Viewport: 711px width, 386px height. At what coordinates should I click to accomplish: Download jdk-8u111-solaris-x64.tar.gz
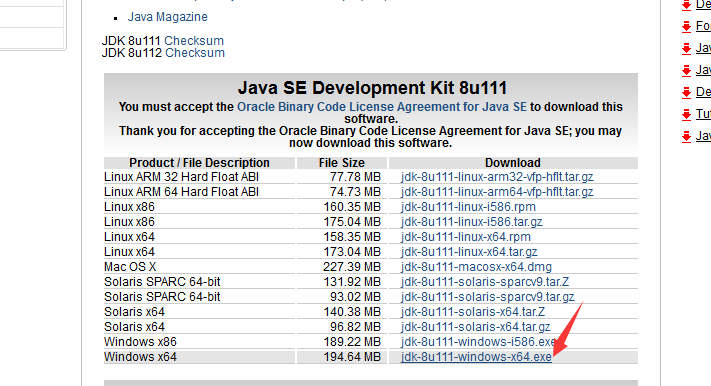point(476,327)
